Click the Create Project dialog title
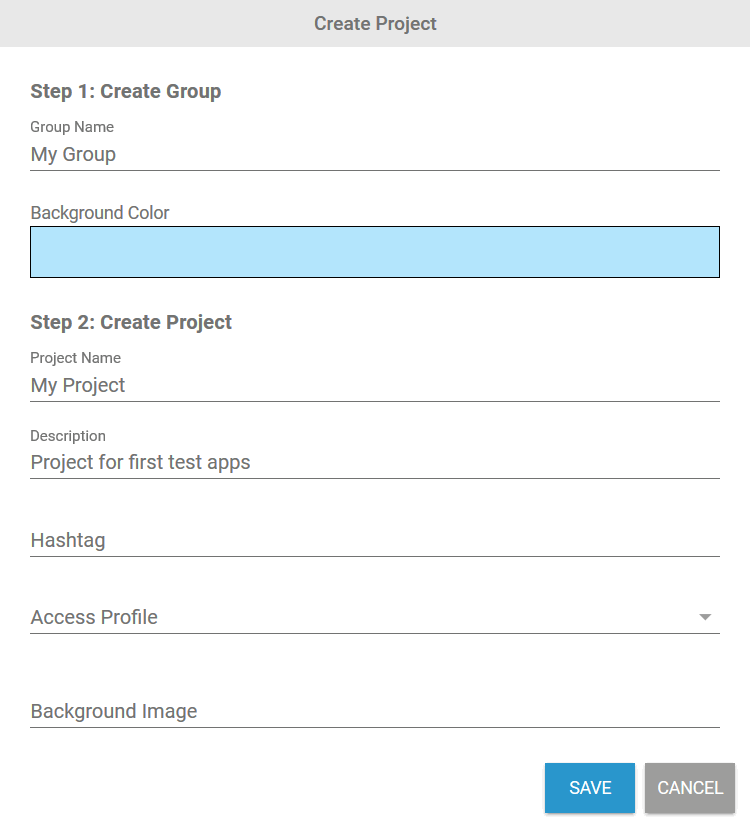 click(375, 23)
